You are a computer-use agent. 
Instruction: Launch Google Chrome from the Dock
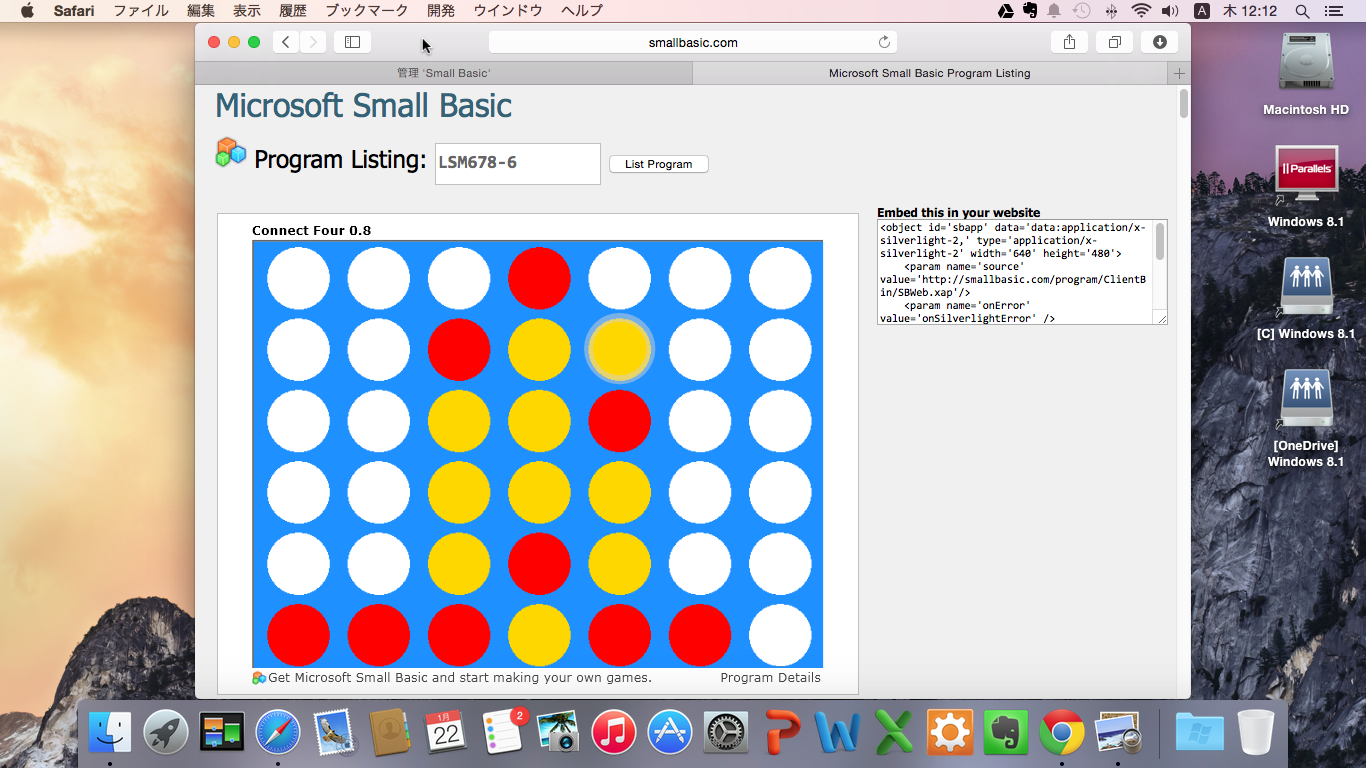[1062, 733]
